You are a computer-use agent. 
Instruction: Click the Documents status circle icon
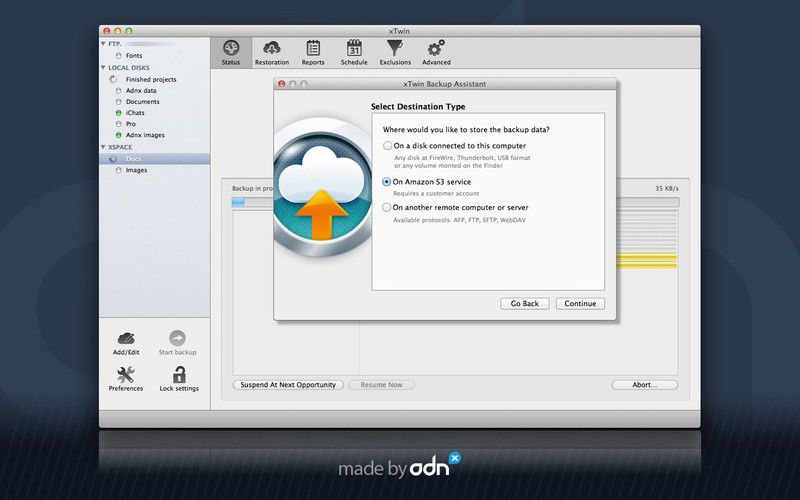tap(118, 102)
